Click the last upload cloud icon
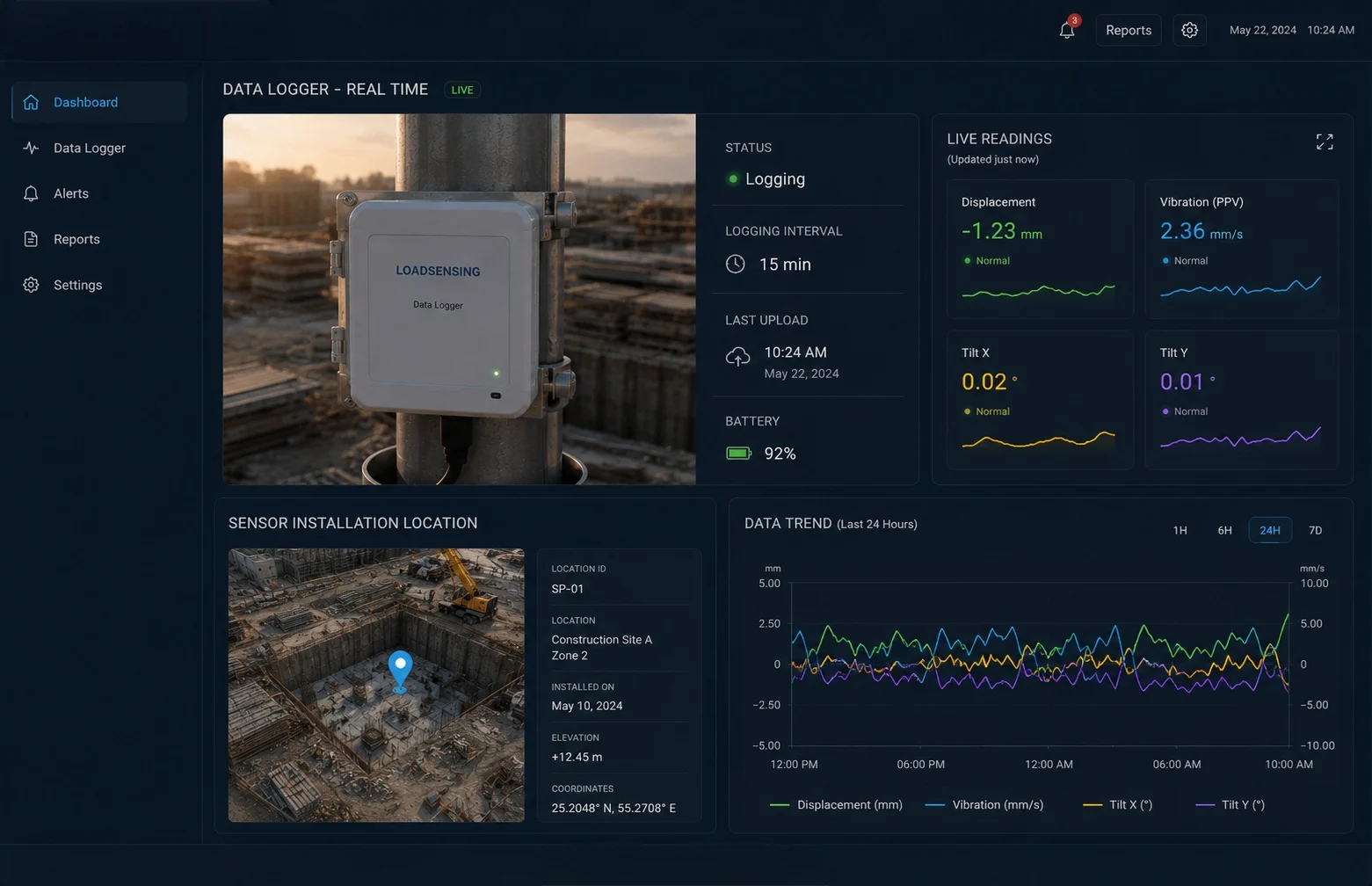This screenshot has height=886, width=1372. [737, 356]
